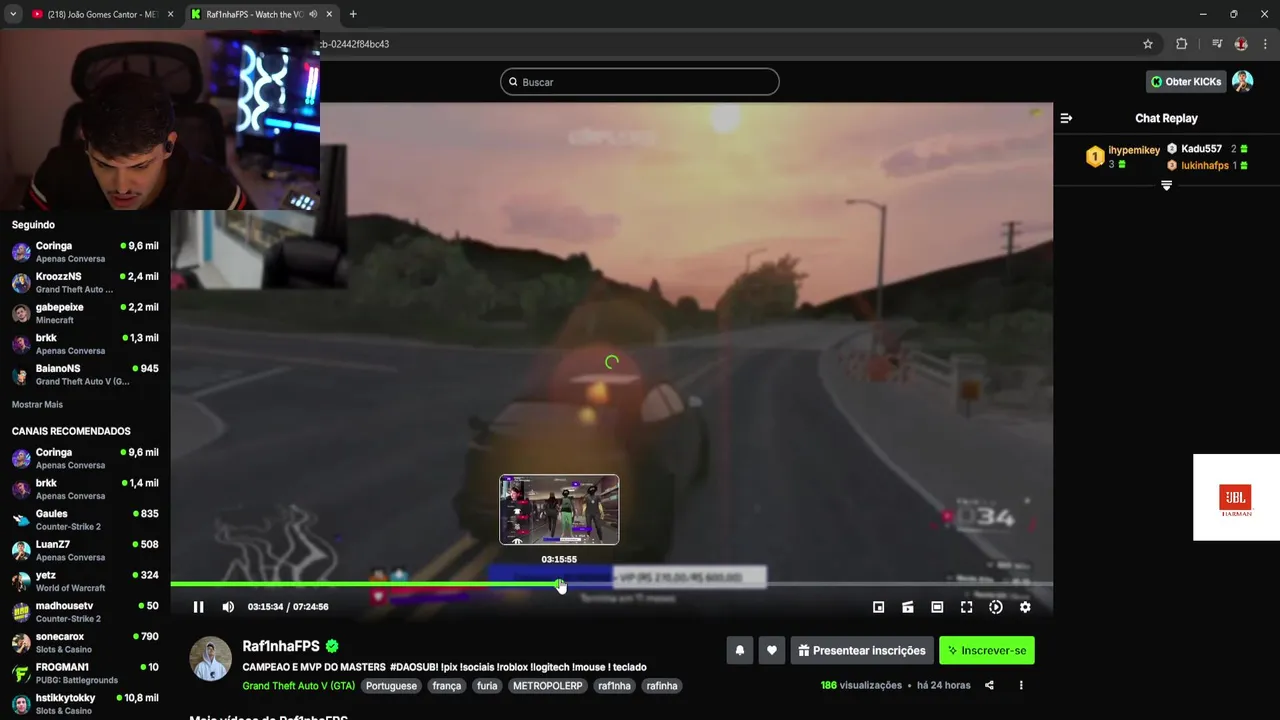Enter fullscreen video mode

[x=966, y=607]
